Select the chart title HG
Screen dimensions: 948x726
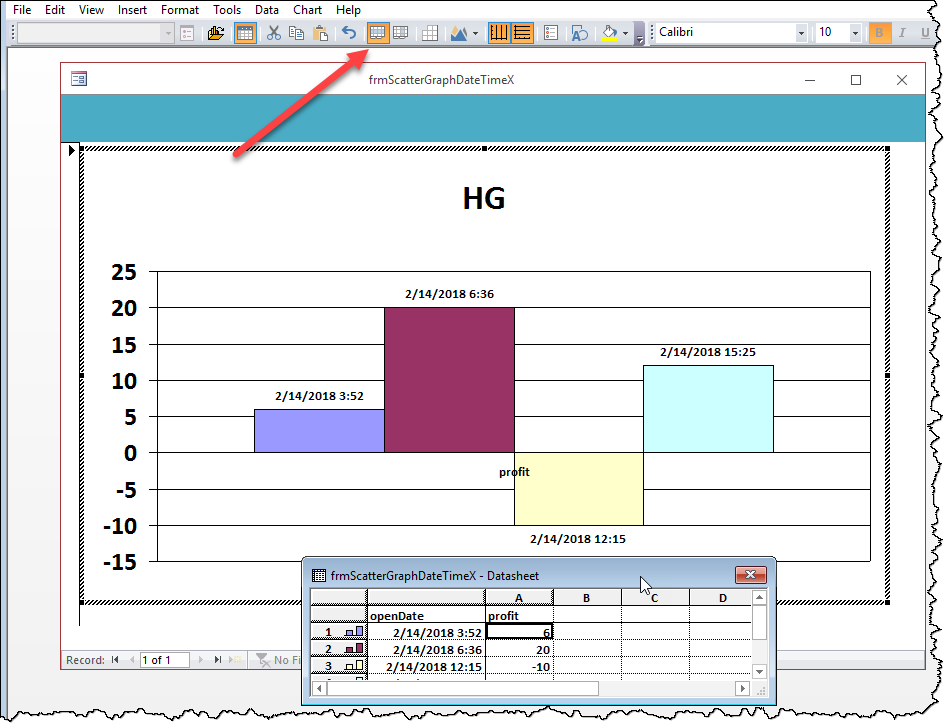pos(484,198)
